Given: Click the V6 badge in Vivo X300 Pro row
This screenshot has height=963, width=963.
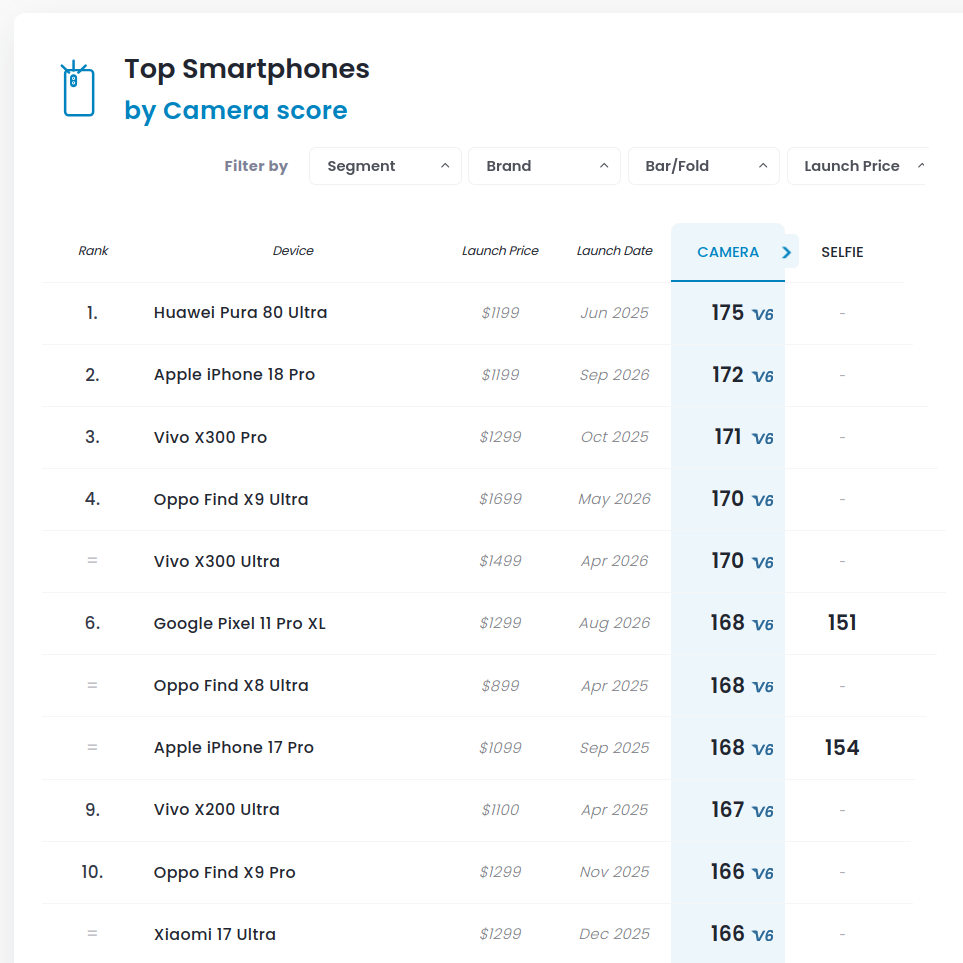Looking at the screenshot, I should 763,439.
